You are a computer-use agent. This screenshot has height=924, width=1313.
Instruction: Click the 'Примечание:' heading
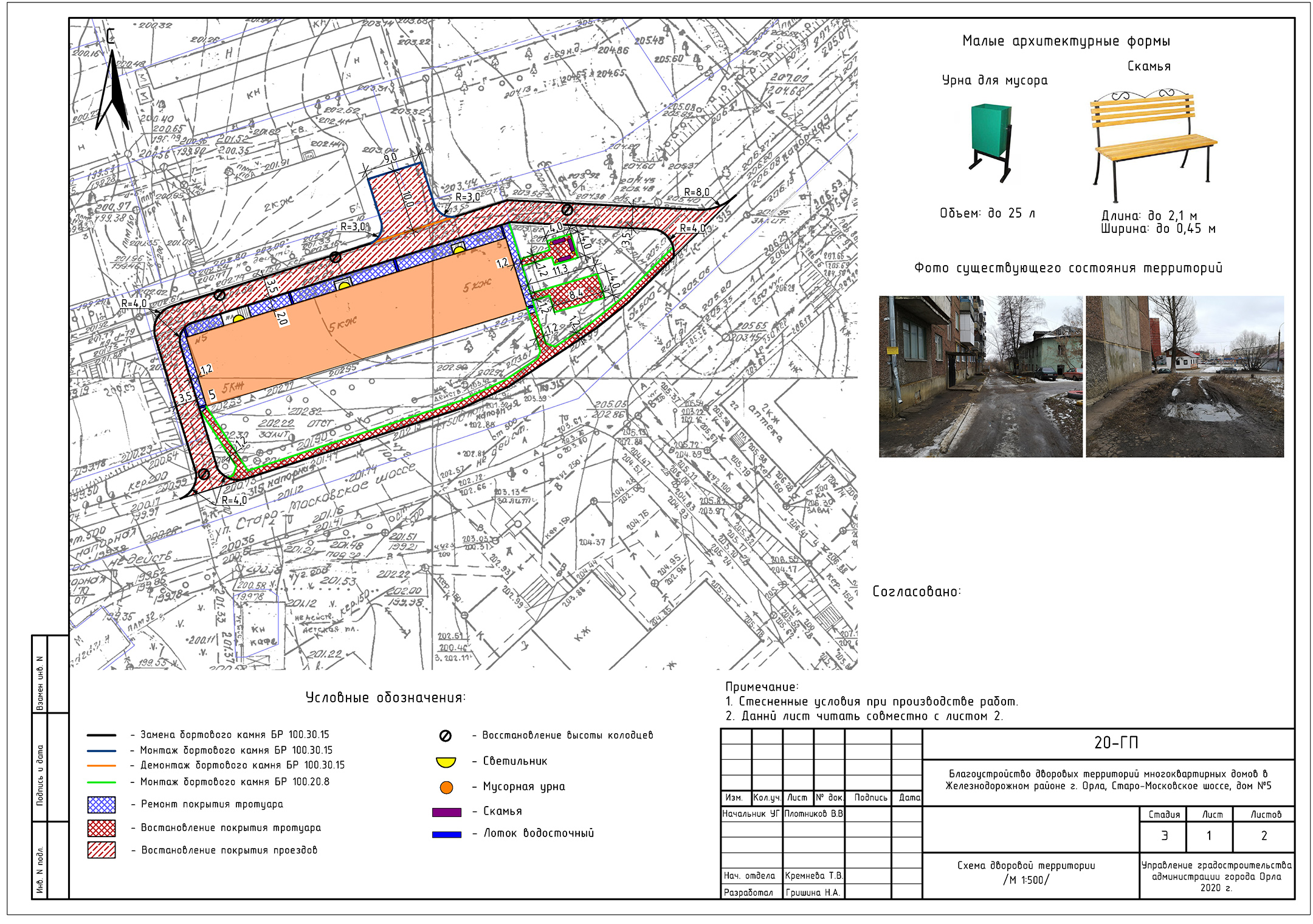pyautogui.click(x=762, y=687)
